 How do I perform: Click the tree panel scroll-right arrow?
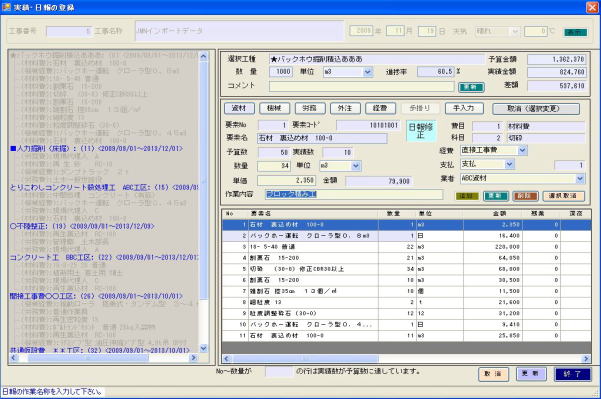click(194, 358)
